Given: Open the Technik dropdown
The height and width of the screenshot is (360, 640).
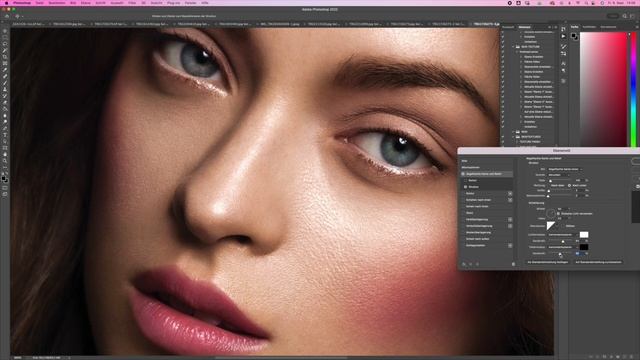Looking at the screenshot, I should point(559,175).
